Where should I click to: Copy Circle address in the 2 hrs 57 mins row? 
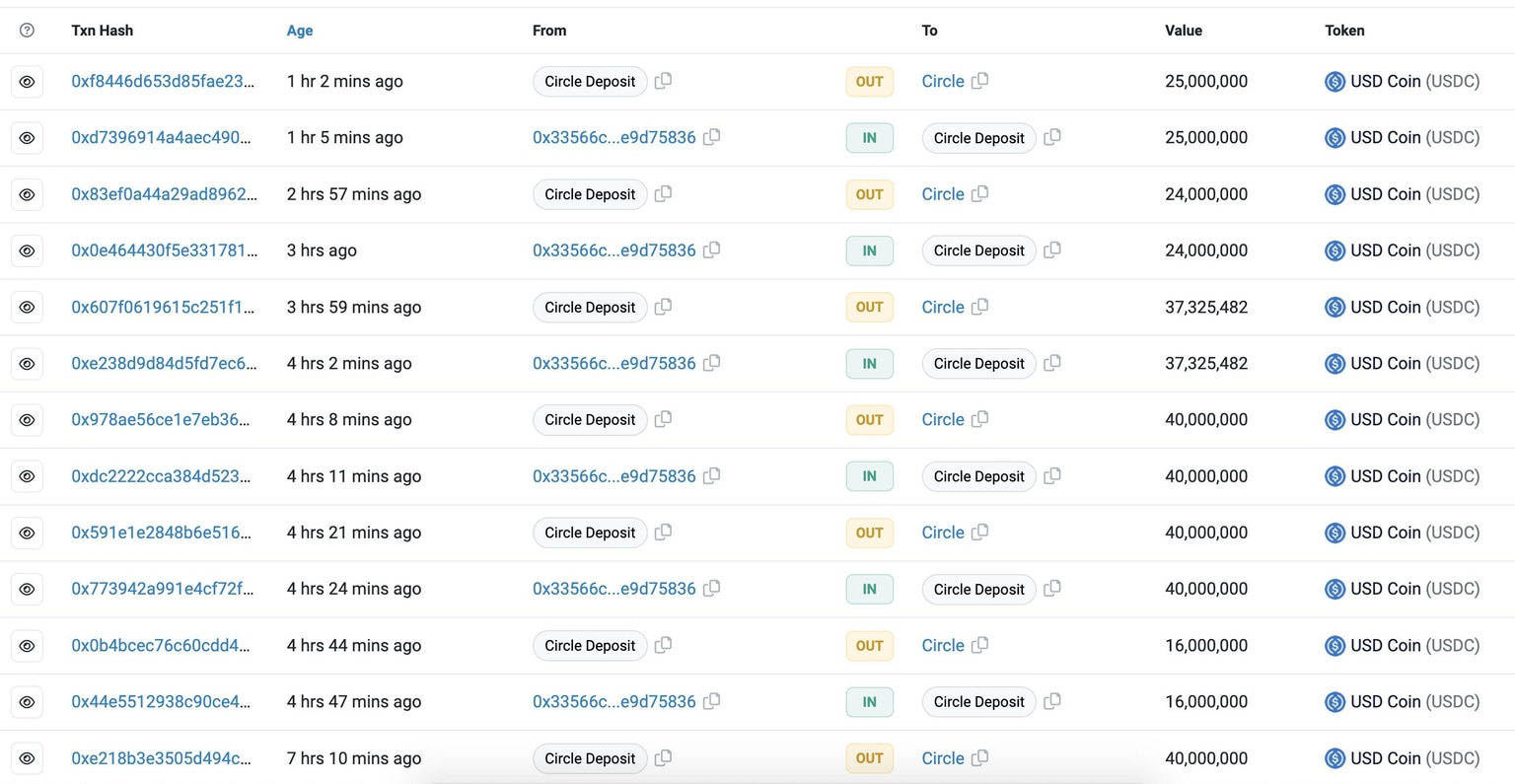[x=979, y=194]
